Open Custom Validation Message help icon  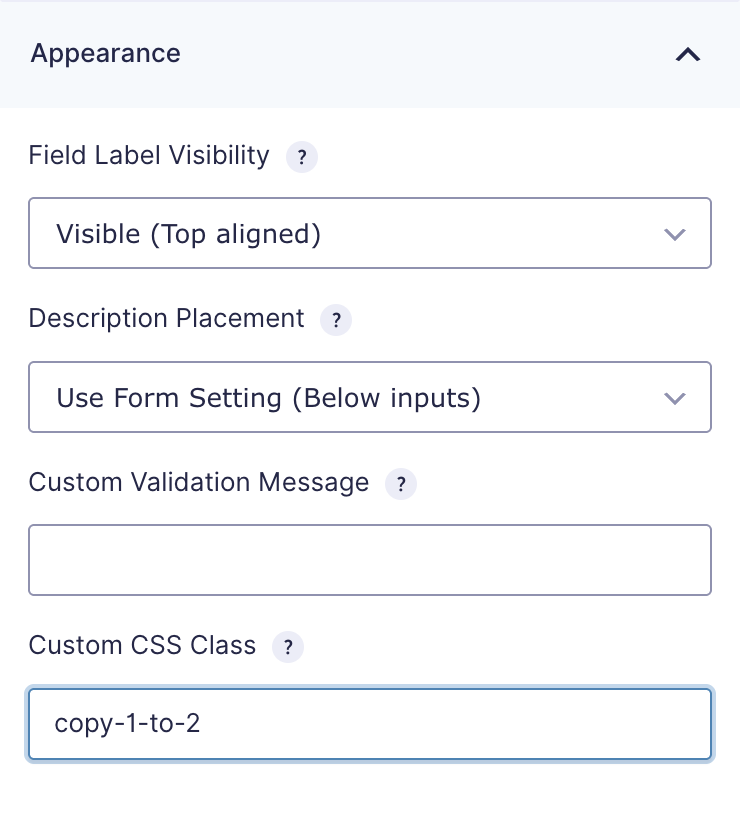pyautogui.click(x=401, y=484)
